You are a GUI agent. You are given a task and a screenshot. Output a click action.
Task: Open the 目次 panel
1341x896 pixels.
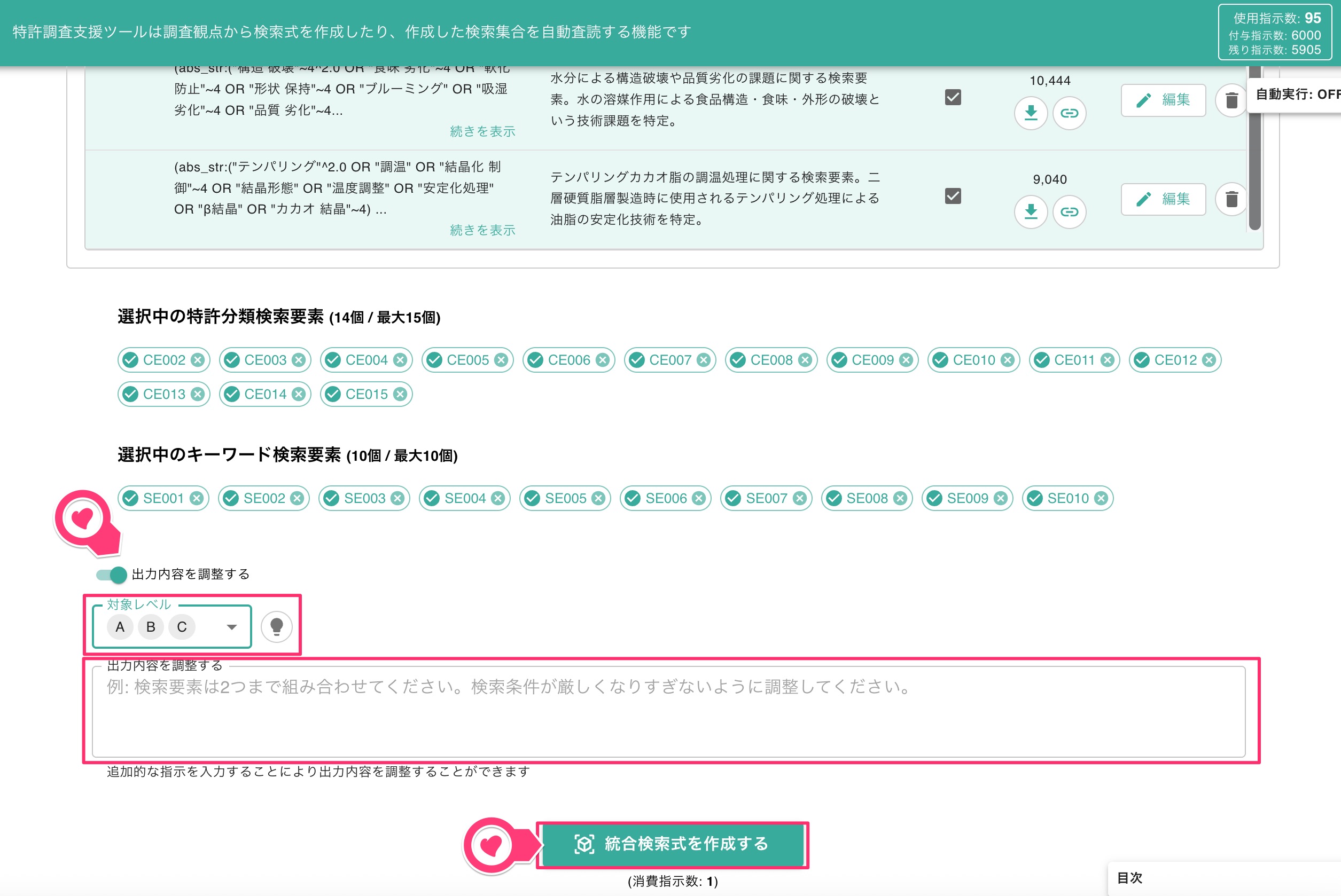1224,878
